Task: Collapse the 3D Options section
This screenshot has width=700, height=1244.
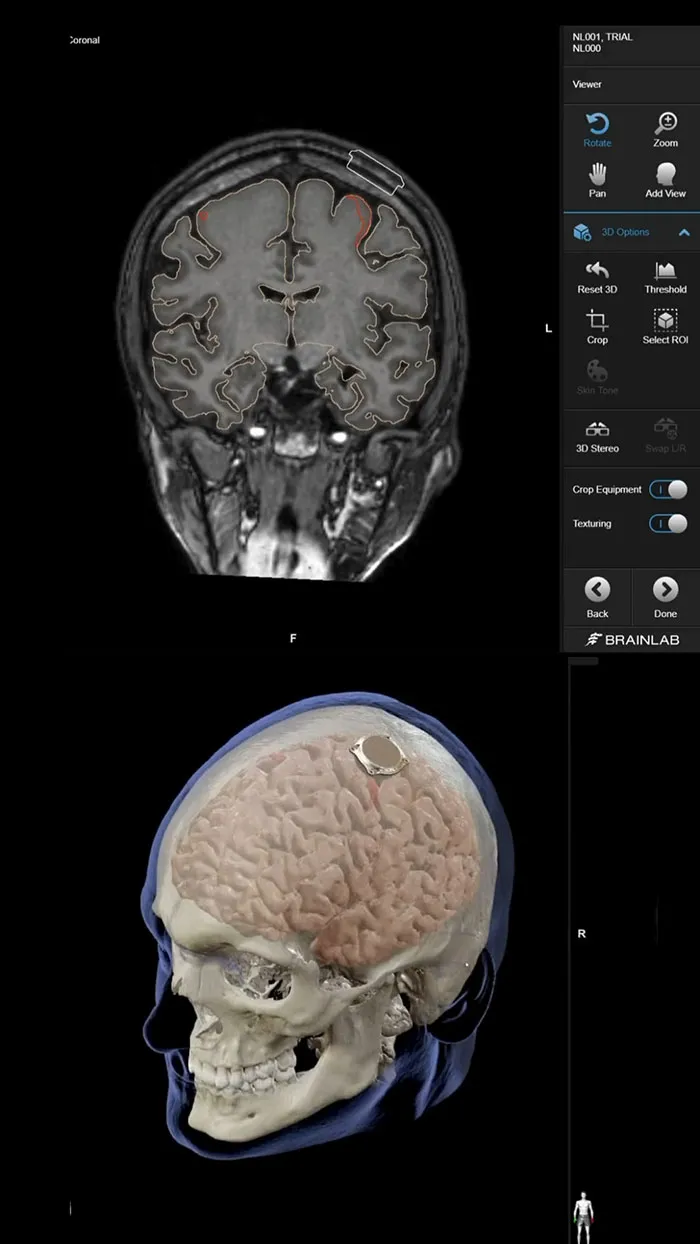Action: tap(684, 232)
